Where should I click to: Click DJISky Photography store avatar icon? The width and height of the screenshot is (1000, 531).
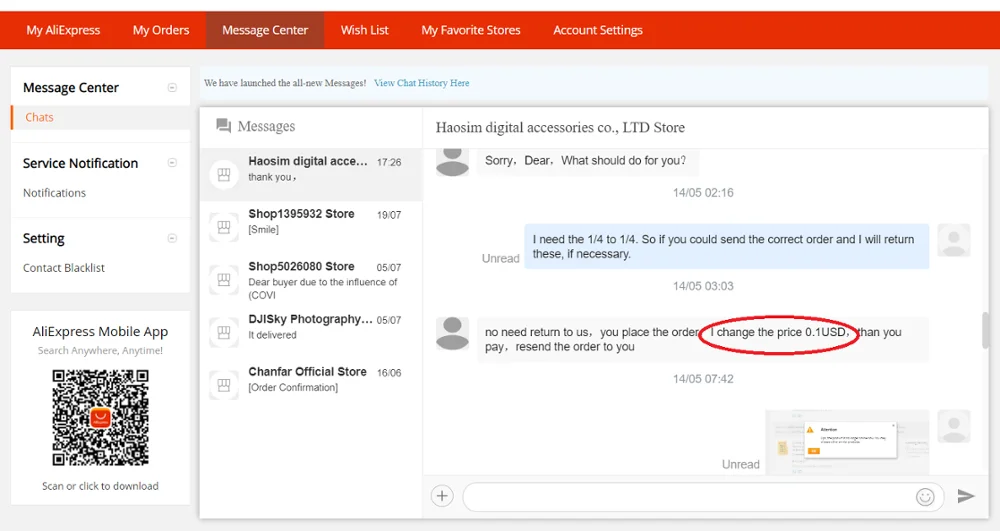coord(224,331)
